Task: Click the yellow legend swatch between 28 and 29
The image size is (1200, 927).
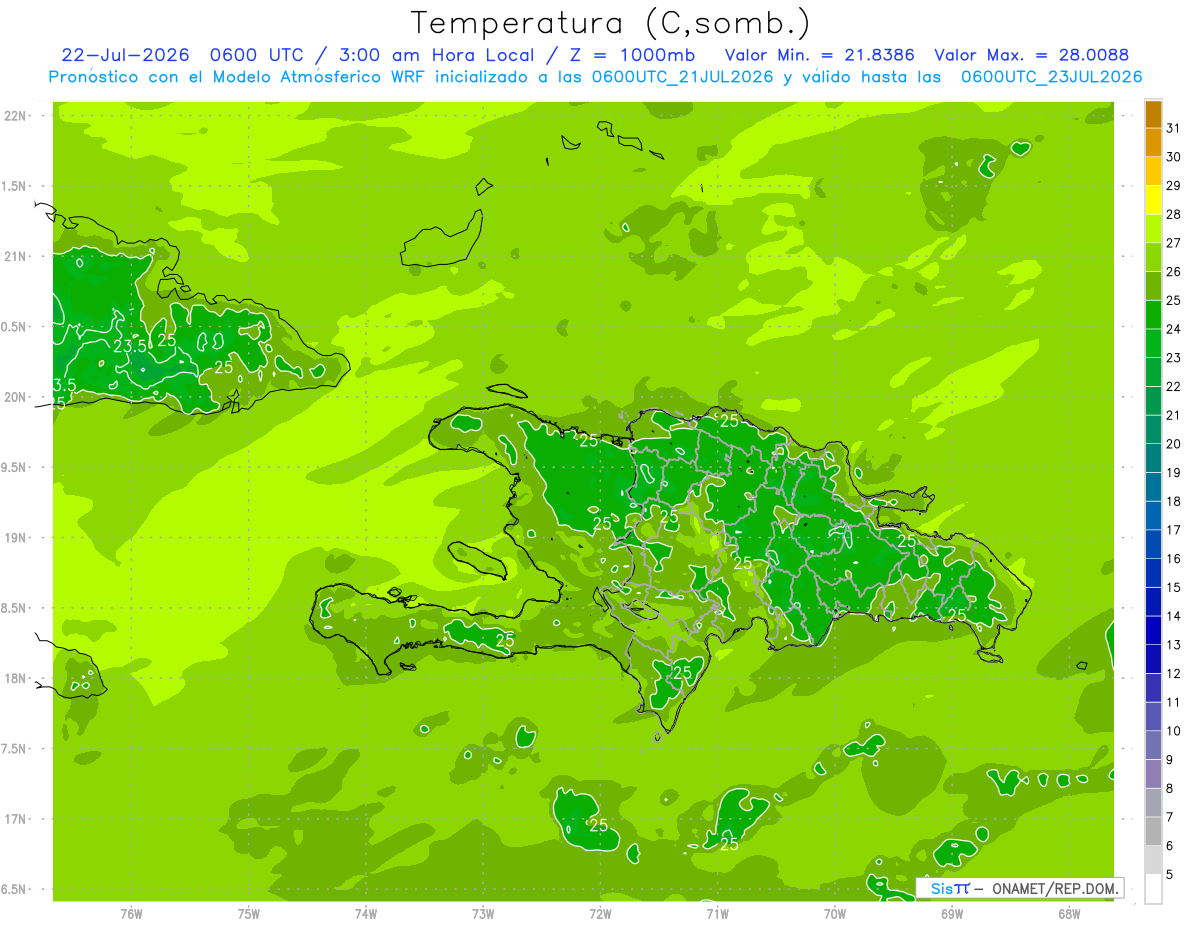Action: (x=1153, y=200)
